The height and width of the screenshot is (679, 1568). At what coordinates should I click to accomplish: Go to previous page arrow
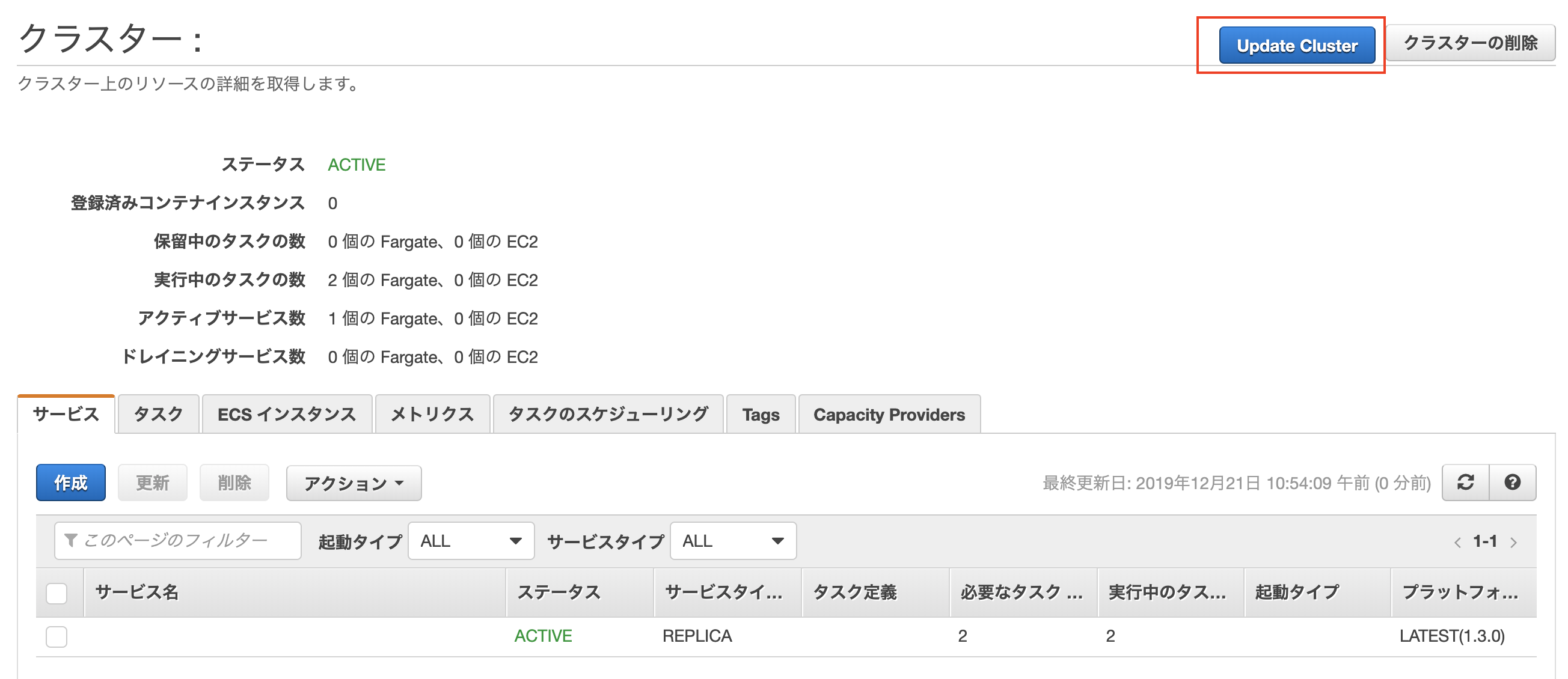coord(1457,542)
